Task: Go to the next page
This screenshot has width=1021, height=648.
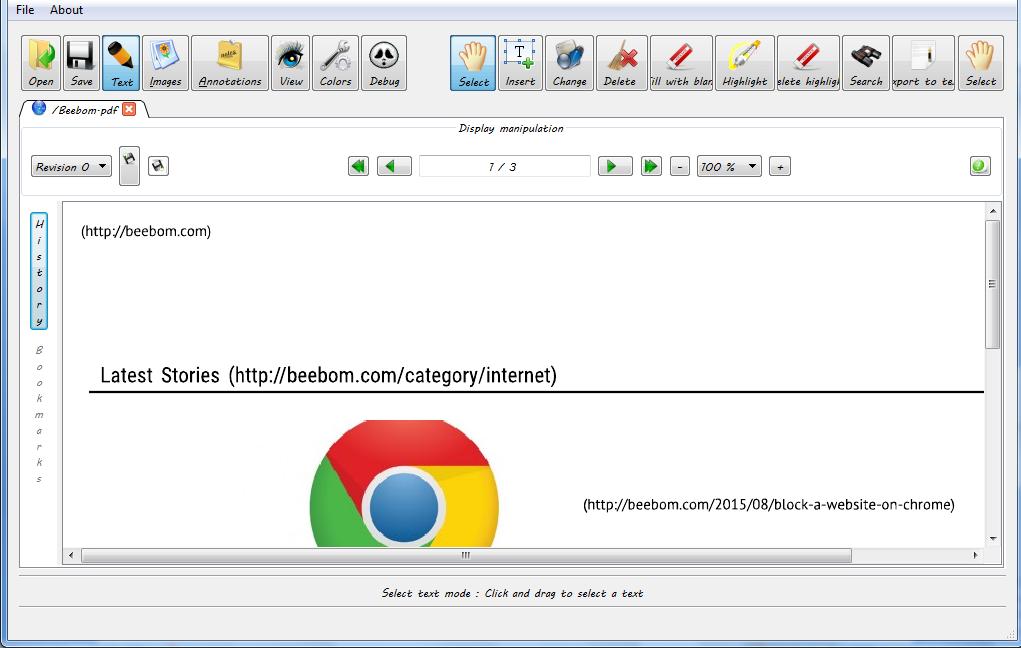Action: coord(614,166)
